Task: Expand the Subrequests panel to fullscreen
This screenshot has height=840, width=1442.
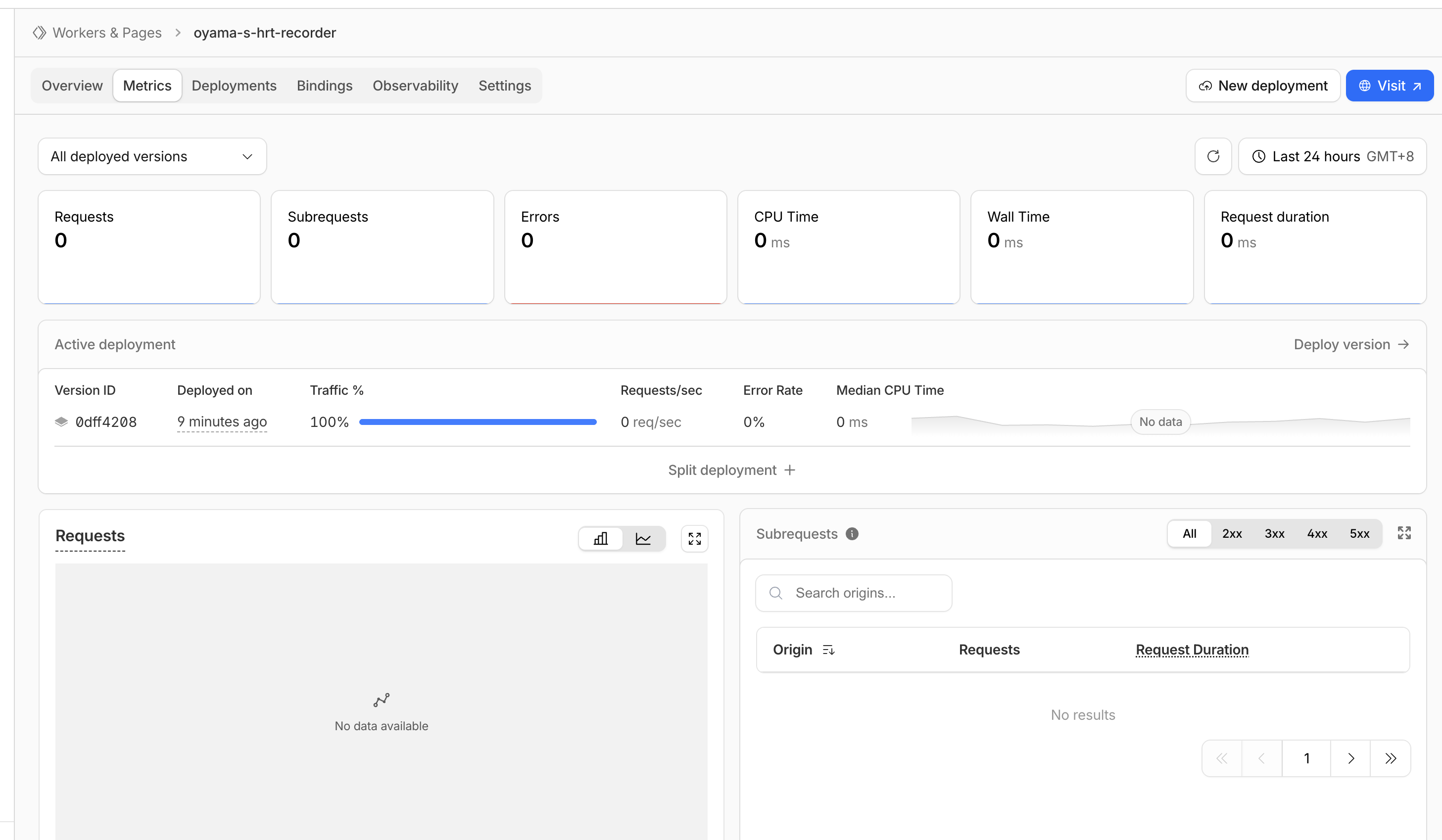Action: 1404,533
